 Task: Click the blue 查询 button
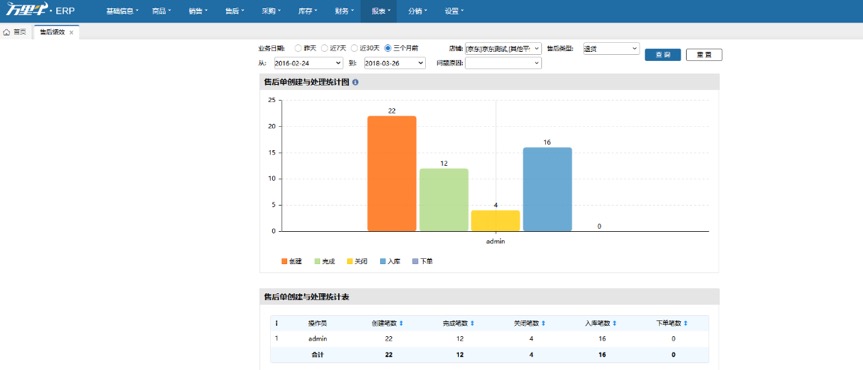coord(663,55)
